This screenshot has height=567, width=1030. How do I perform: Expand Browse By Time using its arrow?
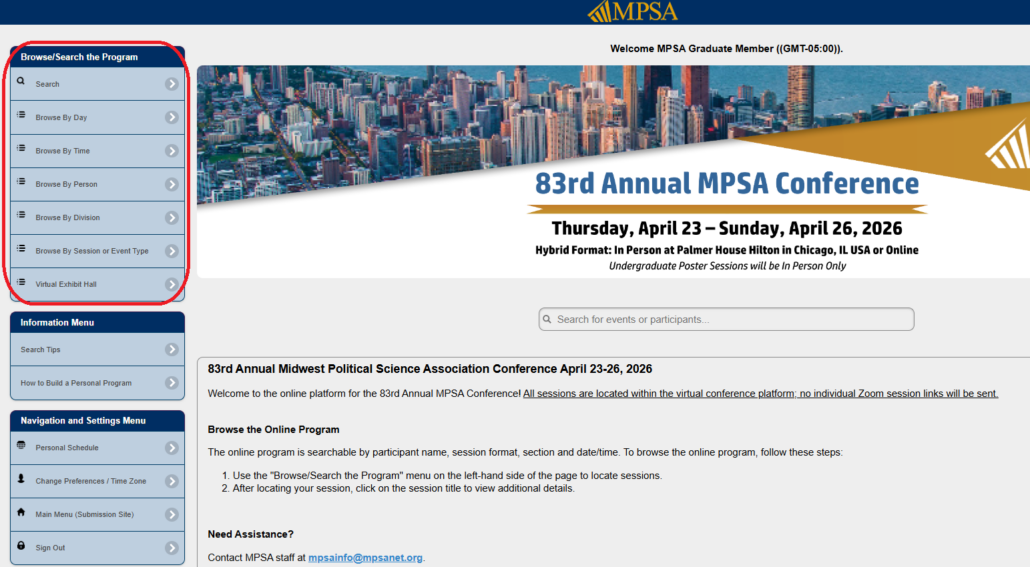pos(172,151)
